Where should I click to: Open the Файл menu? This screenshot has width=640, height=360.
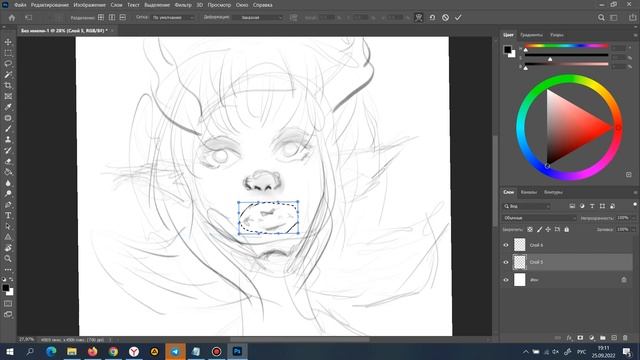click(x=20, y=5)
